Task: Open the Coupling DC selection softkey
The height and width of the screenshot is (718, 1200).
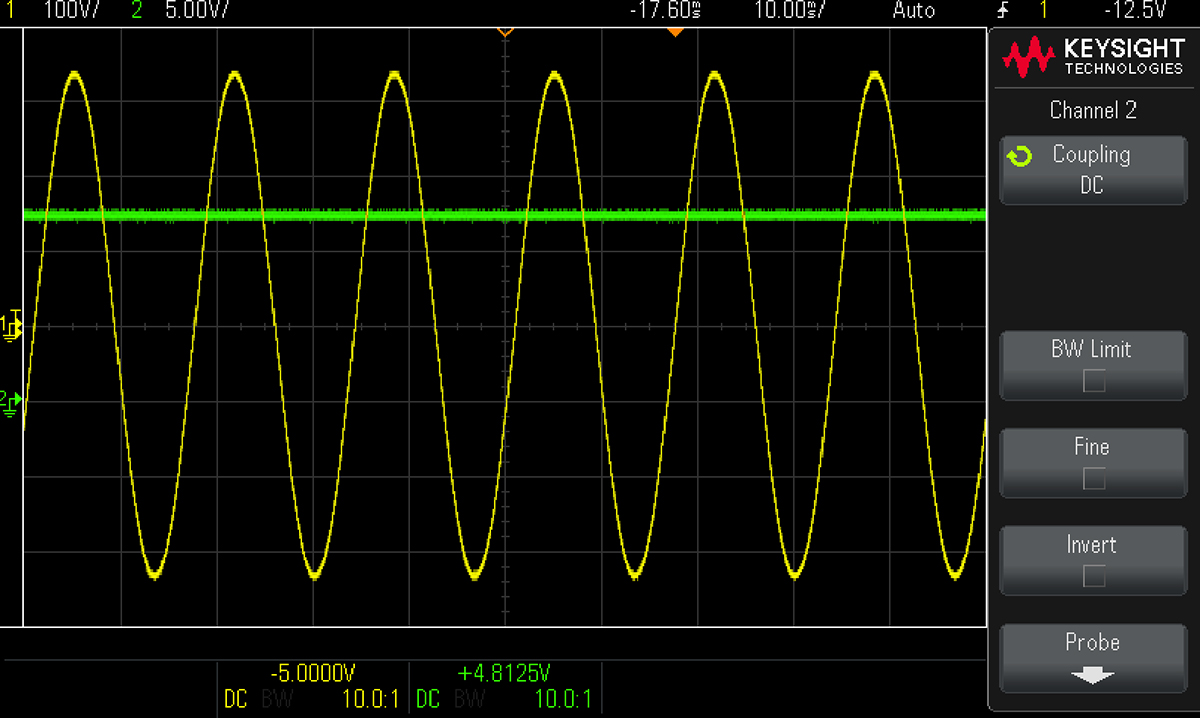Action: (x=1092, y=170)
